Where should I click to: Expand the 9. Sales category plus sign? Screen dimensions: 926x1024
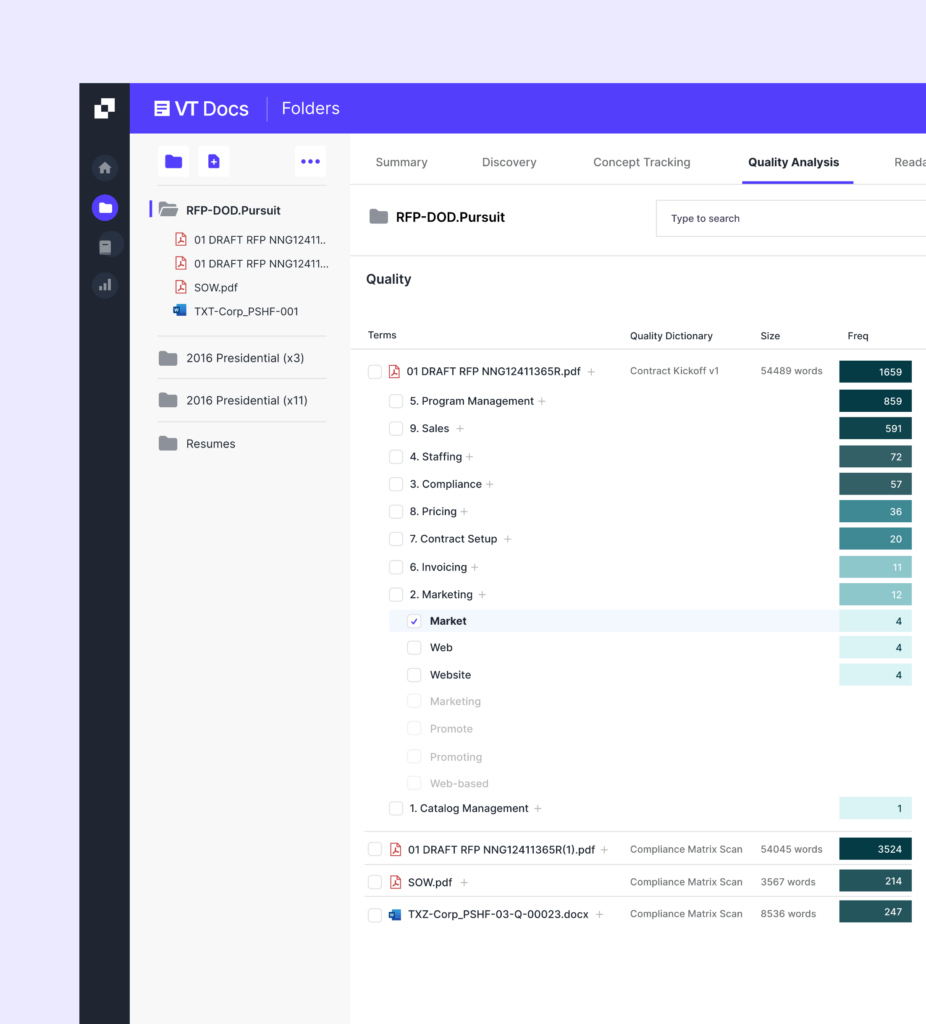460,429
